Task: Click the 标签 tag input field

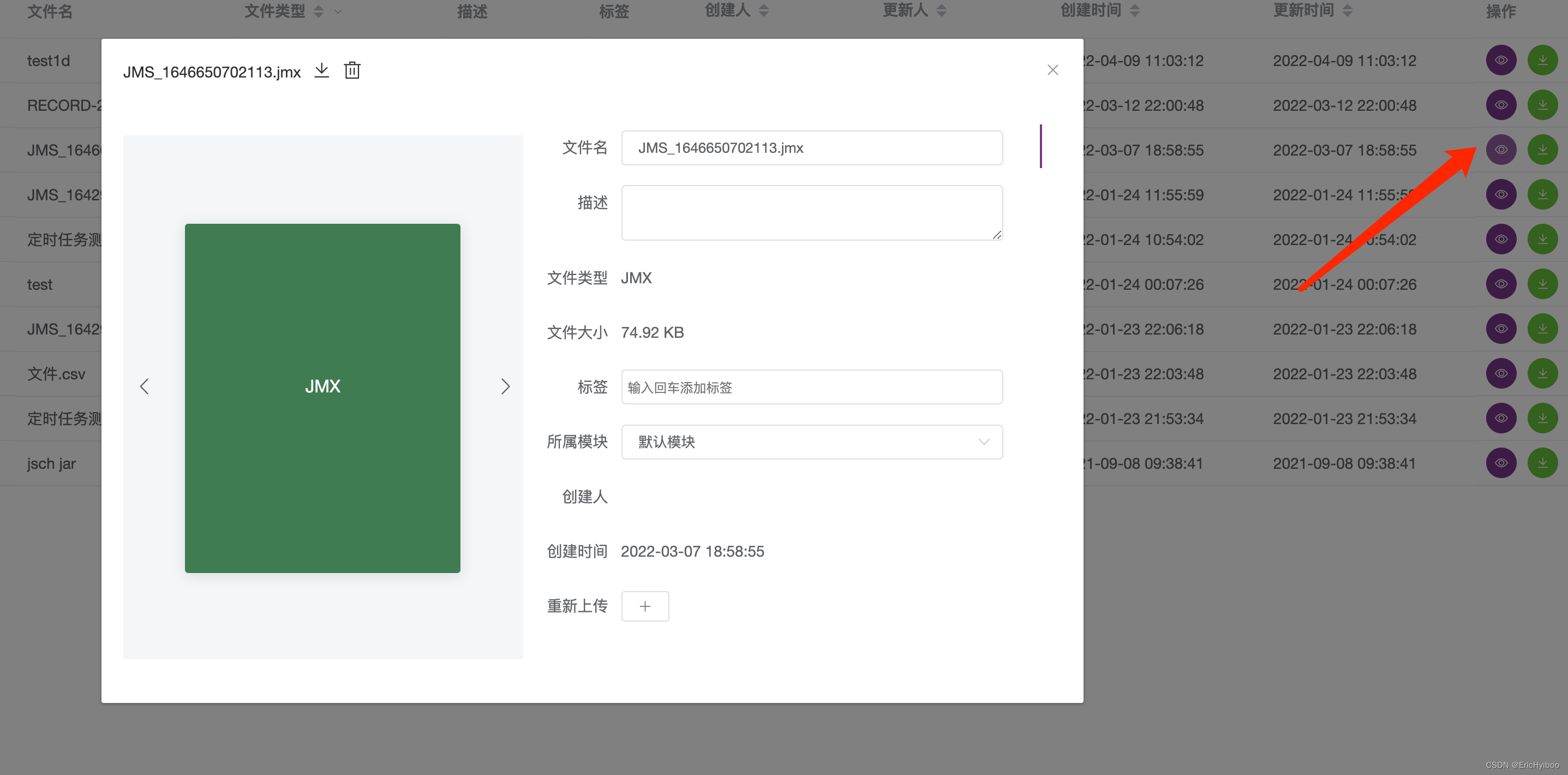Action: [811, 387]
